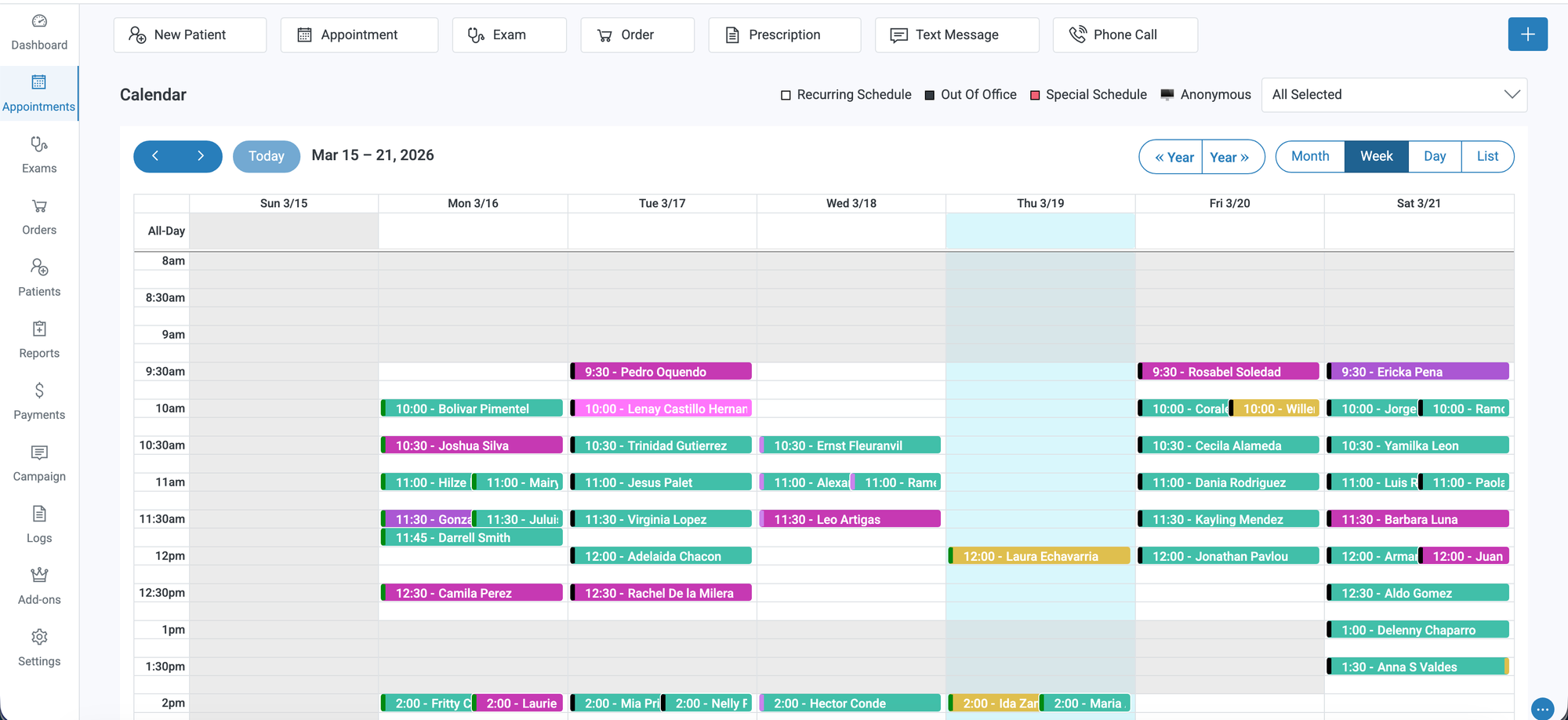Screen dimensions: 1568x720
Task: Open Patients icon in sidebar
Action: tap(39, 267)
